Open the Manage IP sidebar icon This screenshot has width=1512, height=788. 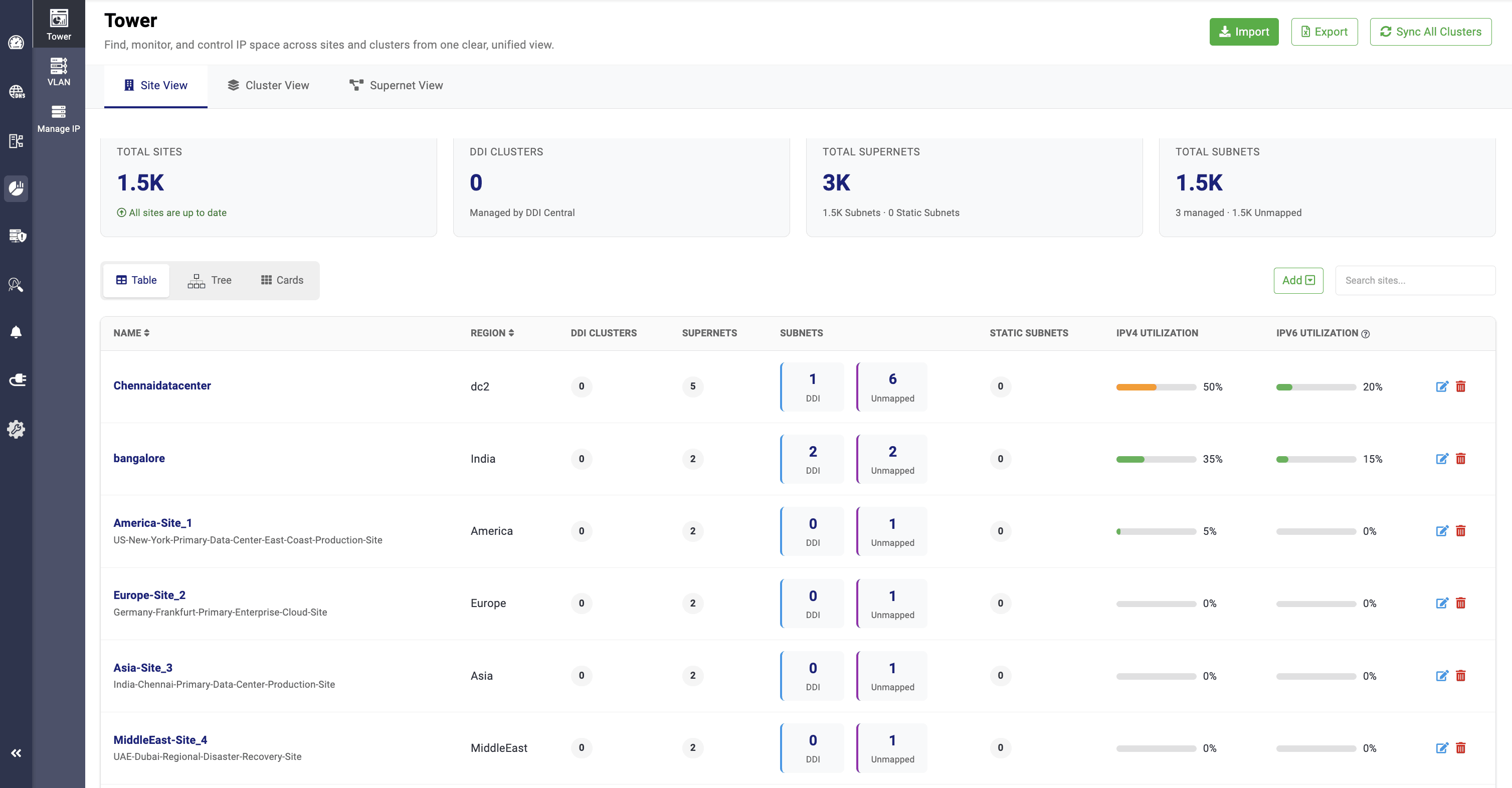[x=59, y=118]
